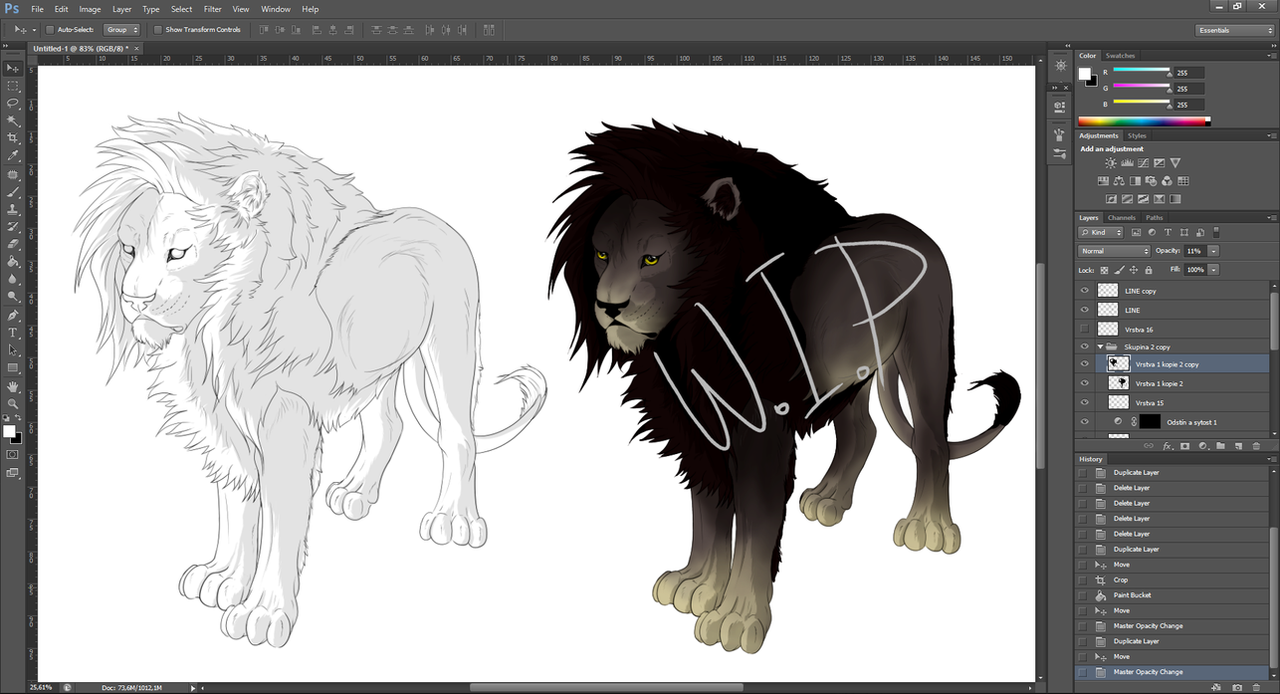
Task: Open the blend mode Normal dropdown
Action: point(1114,251)
